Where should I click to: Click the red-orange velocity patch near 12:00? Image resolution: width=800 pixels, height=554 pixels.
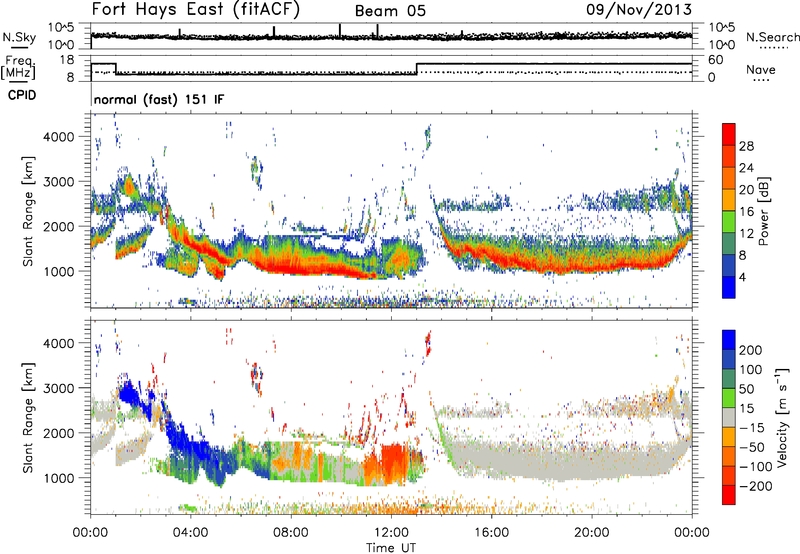392,463
